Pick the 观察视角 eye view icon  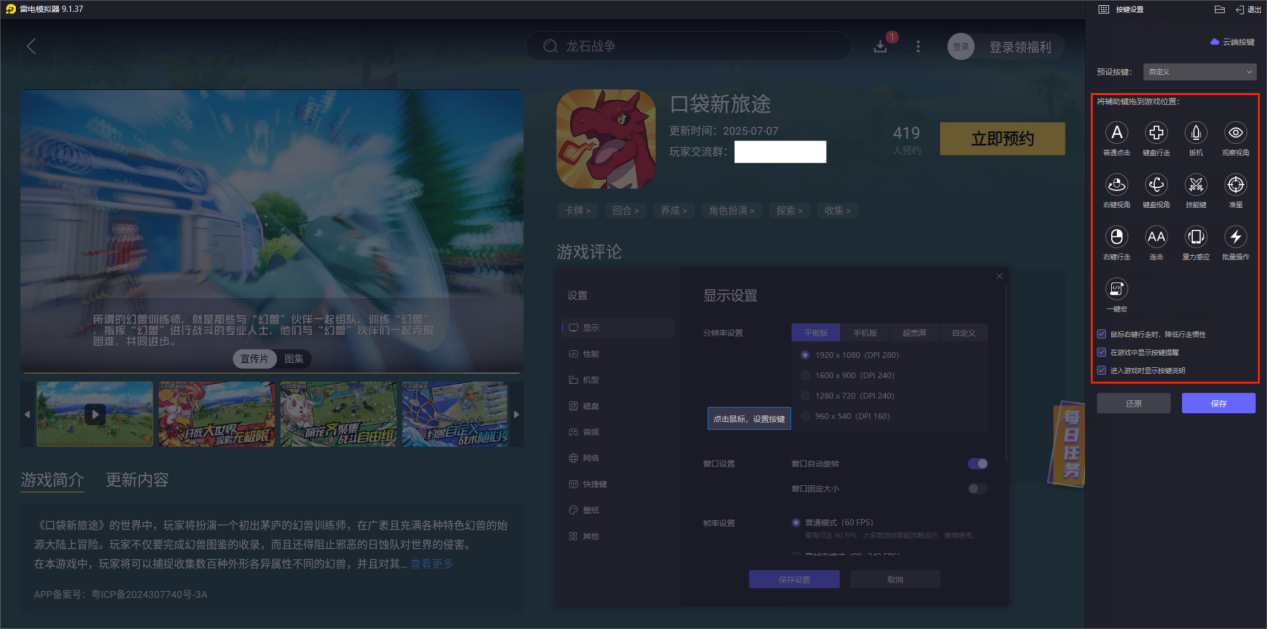1236,133
